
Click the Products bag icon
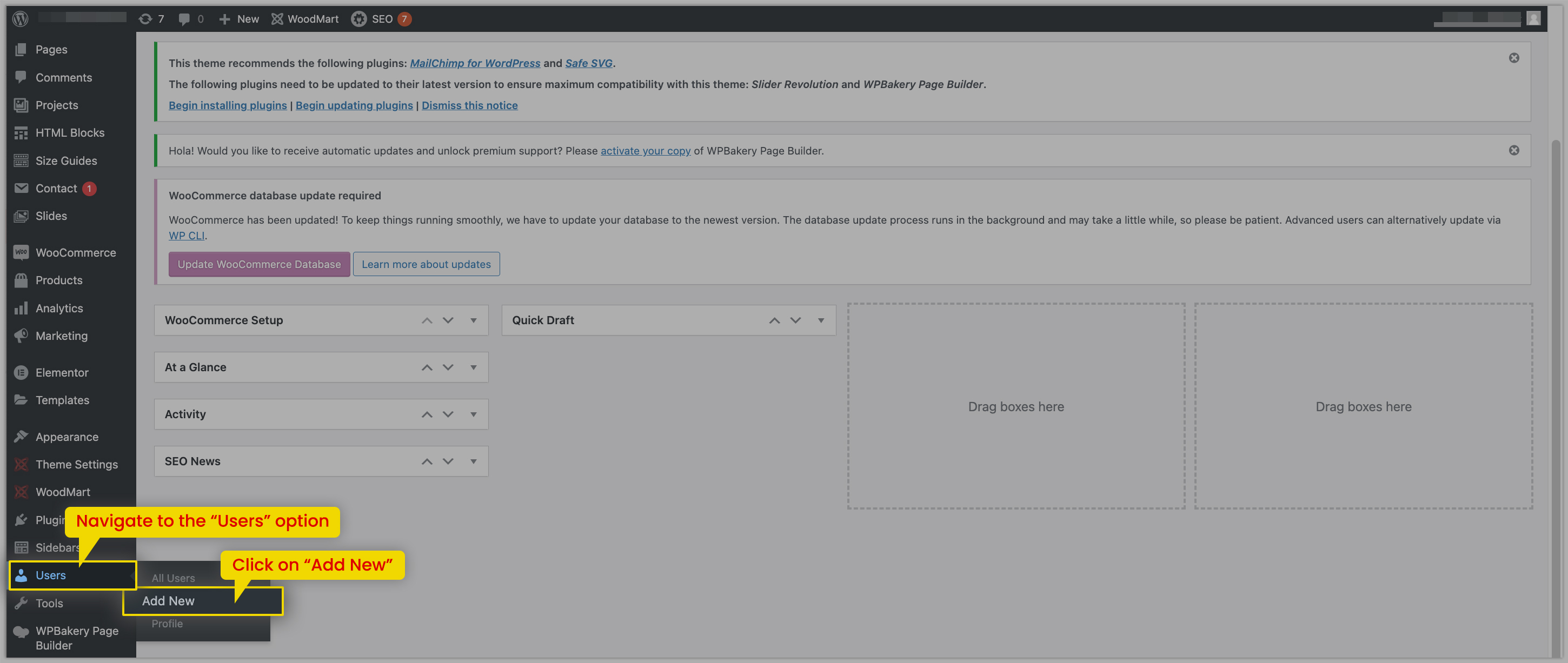click(21, 280)
